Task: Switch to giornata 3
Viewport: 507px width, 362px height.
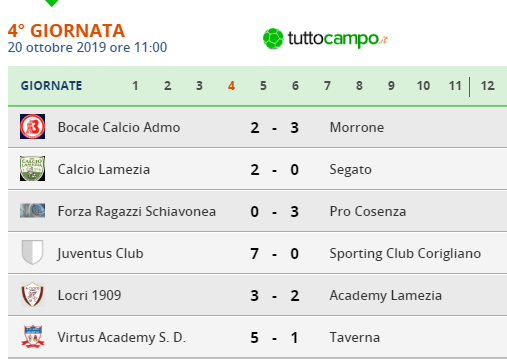Action: pos(199,86)
